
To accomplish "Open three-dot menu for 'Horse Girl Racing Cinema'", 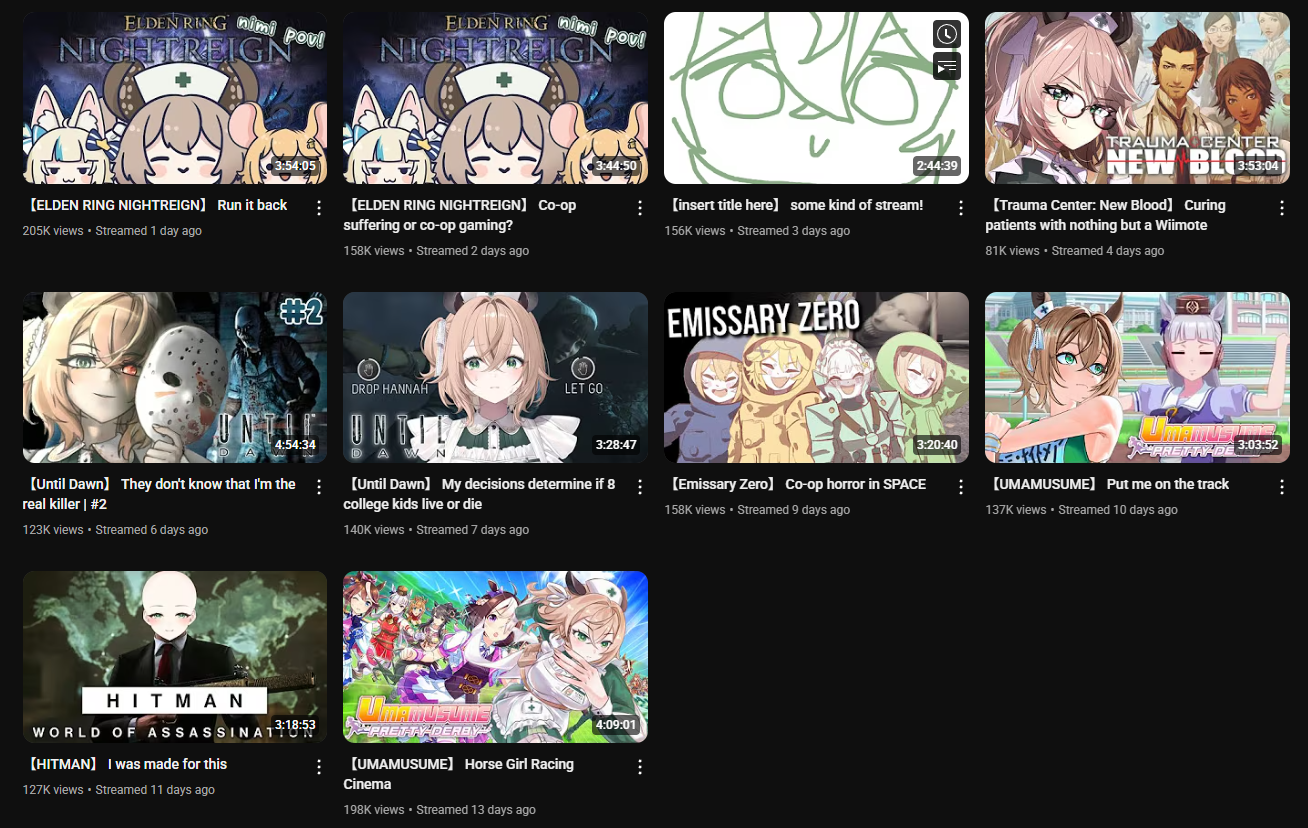I will click(640, 767).
